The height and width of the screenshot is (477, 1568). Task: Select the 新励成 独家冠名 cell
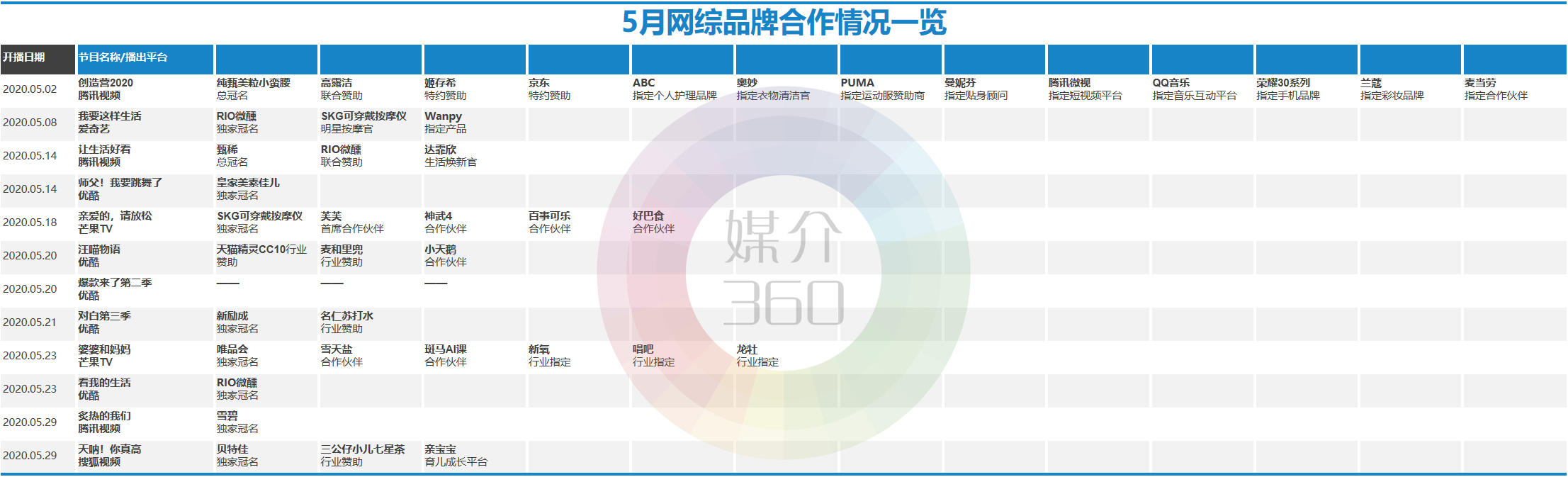266,322
